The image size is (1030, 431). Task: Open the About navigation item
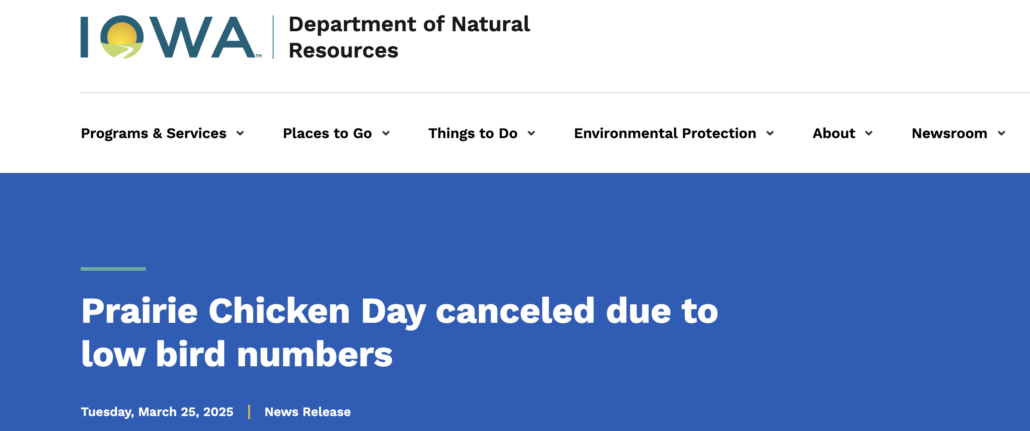coord(834,133)
